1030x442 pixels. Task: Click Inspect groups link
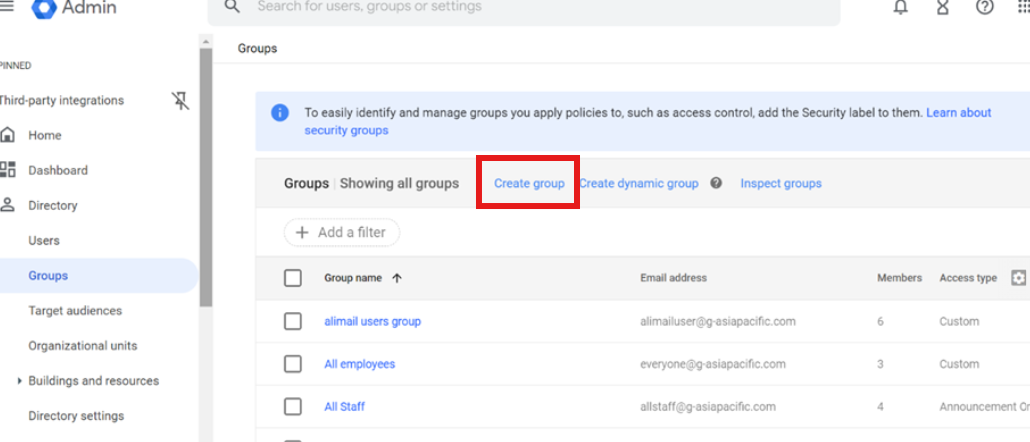781,183
